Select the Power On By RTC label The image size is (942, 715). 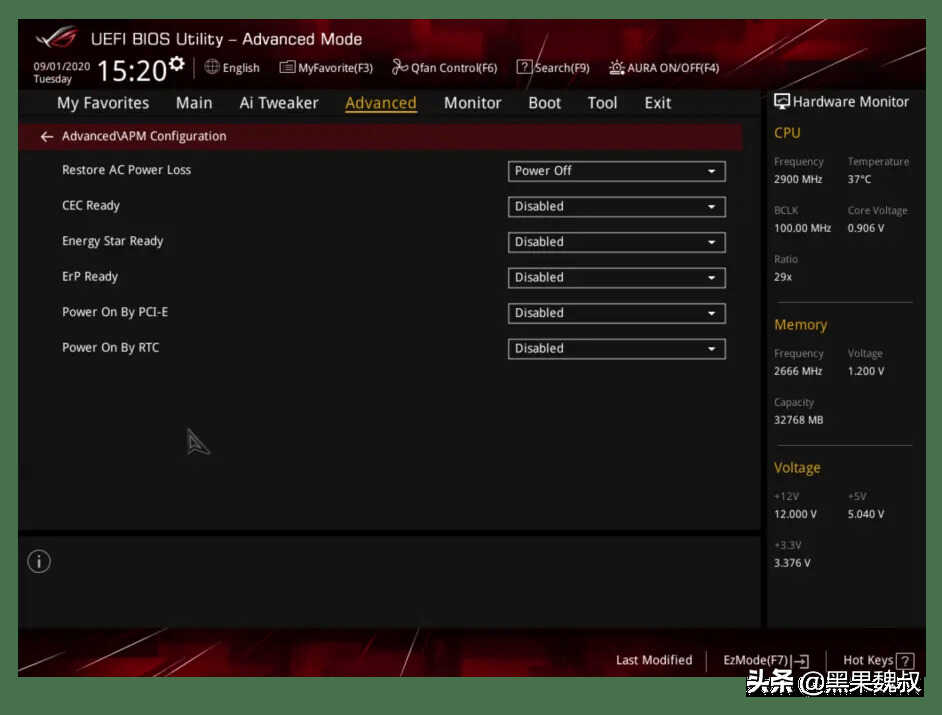tap(111, 347)
